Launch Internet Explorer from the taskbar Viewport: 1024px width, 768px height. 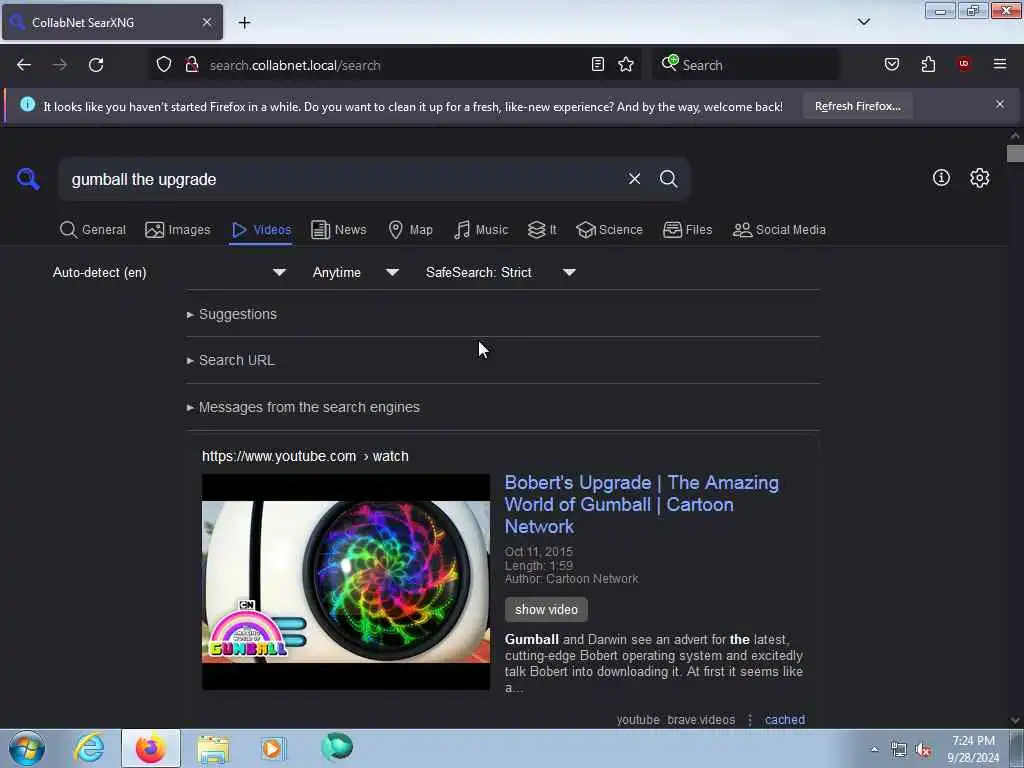(89, 748)
